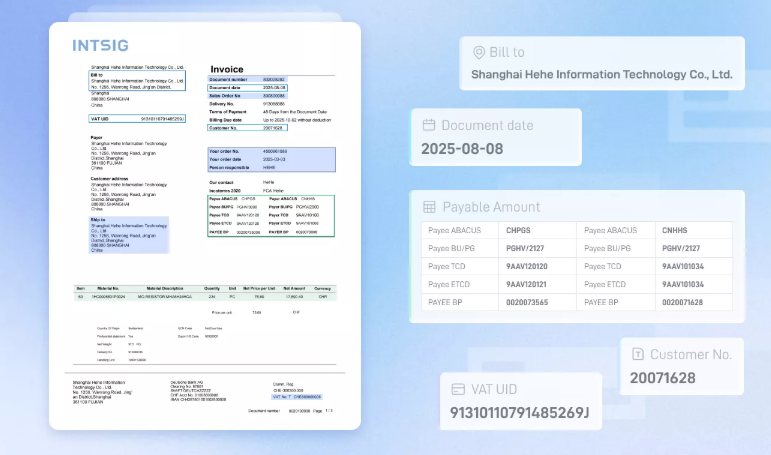Screen dimensions: 771x455
Task: Click the highlighted Bill to box in invoice
Action: (136, 80)
